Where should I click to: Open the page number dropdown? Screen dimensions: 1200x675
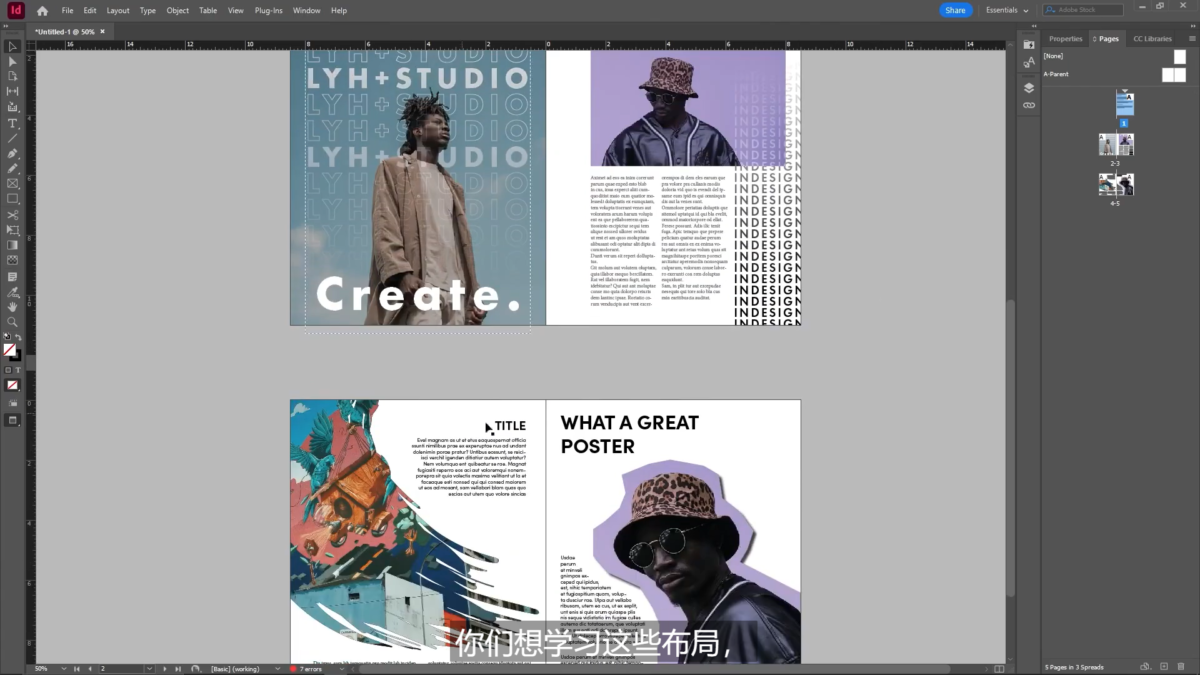coord(150,668)
